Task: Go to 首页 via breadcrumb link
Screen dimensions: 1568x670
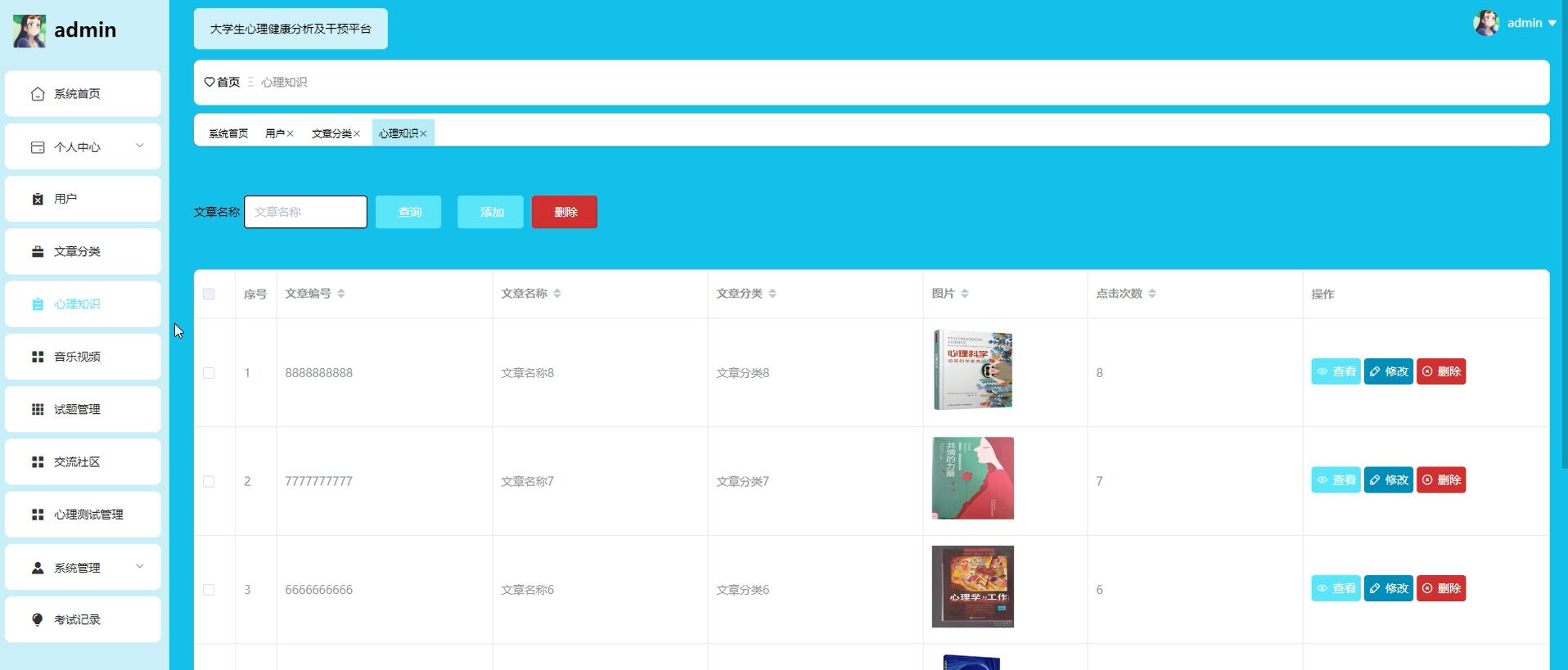Action: (228, 82)
